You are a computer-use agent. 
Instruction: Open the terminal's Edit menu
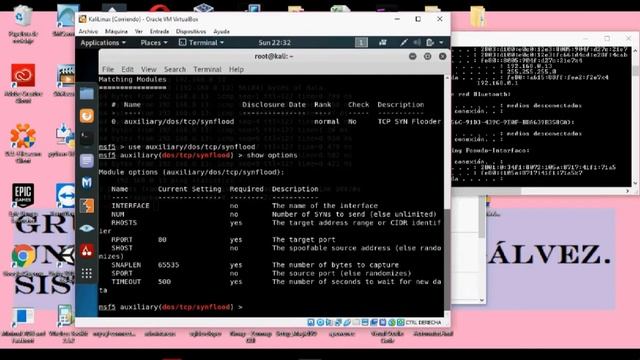127,69
